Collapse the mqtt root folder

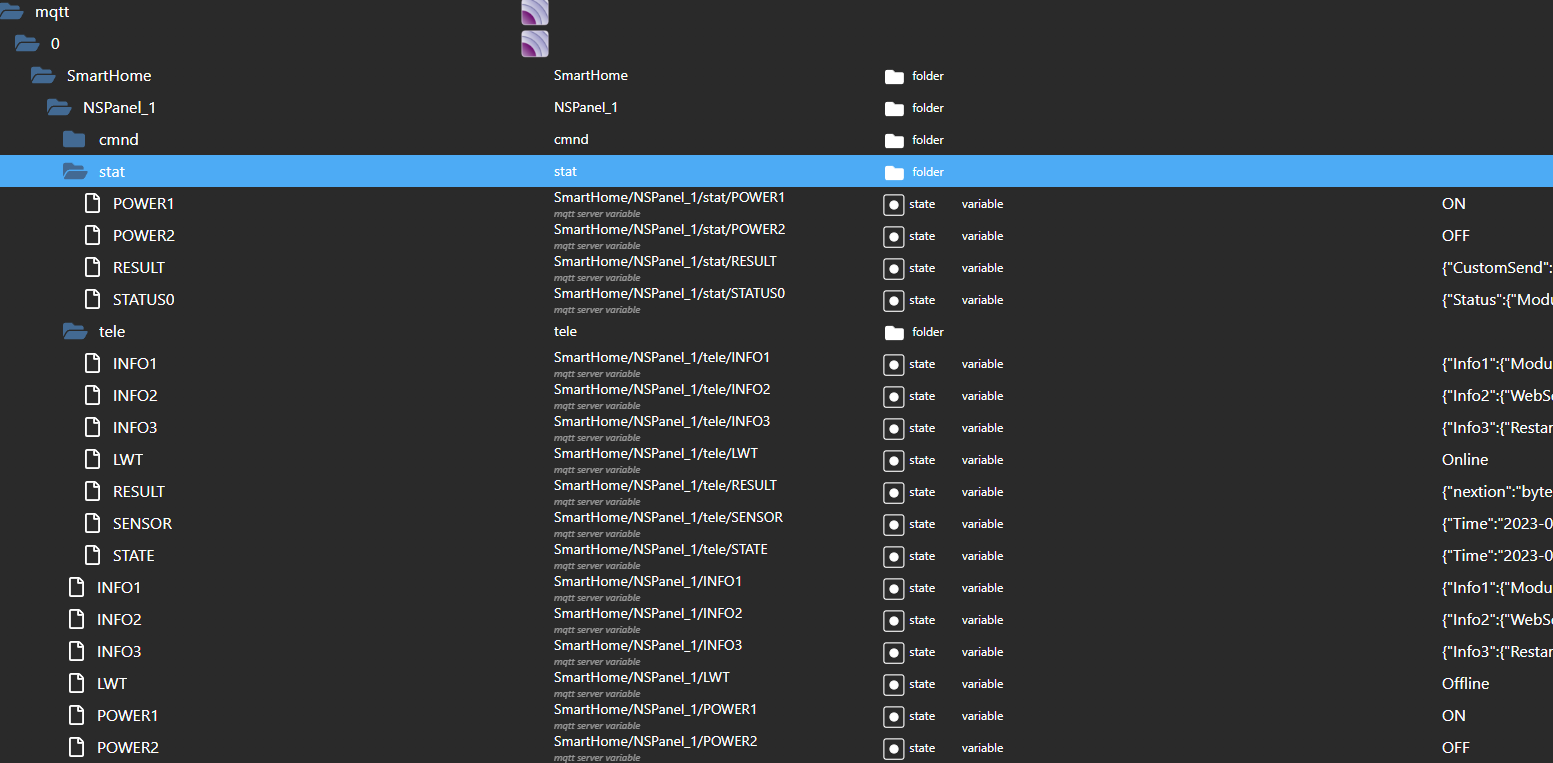coord(10,12)
